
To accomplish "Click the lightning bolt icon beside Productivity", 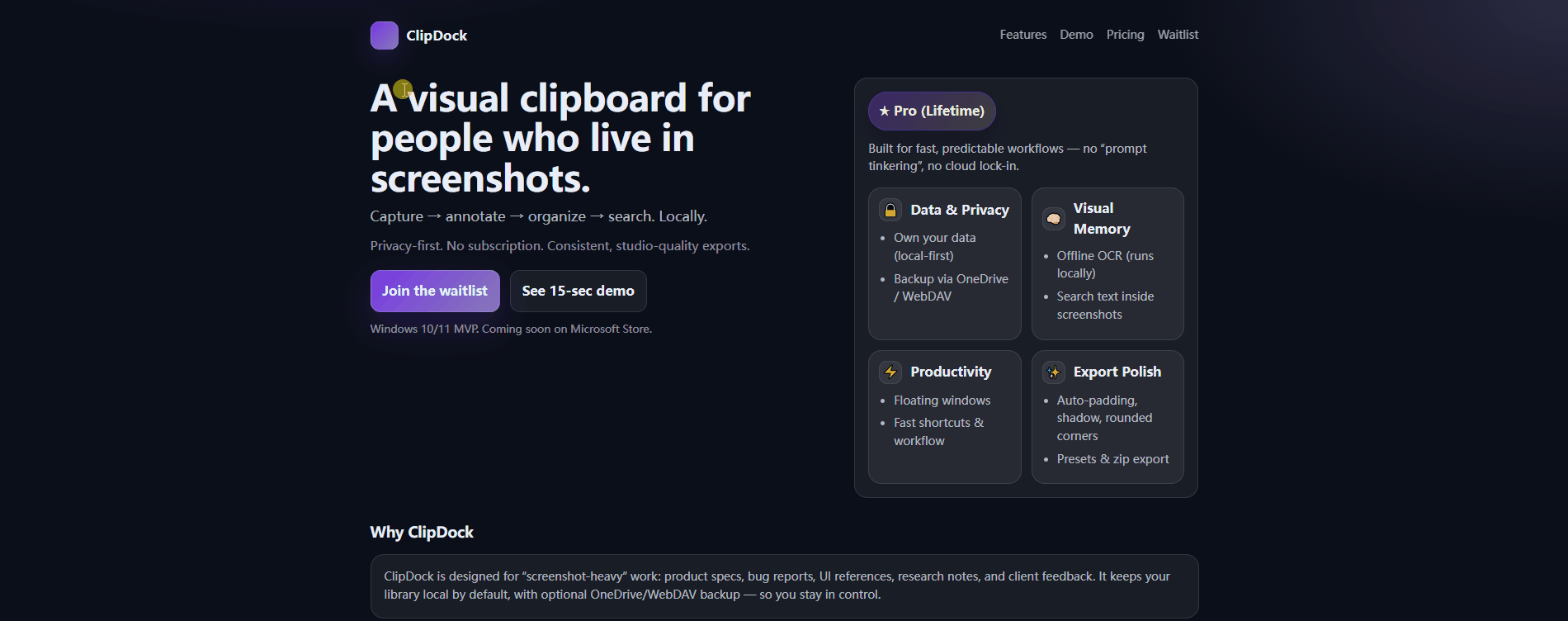I will [x=890, y=372].
